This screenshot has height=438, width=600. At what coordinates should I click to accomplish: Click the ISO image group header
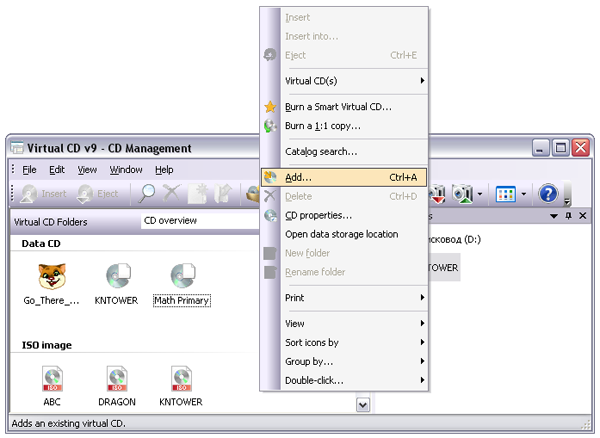point(47,345)
